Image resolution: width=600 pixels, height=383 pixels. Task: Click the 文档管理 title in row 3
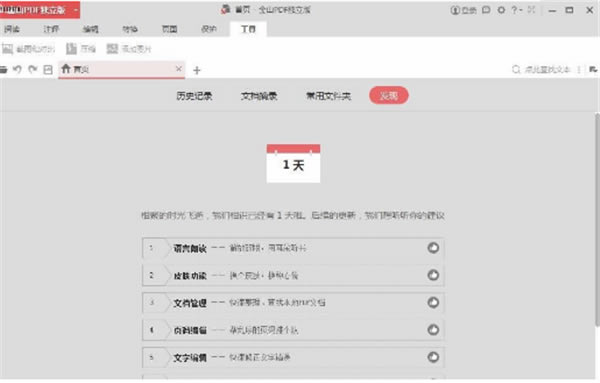coord(190,303)
